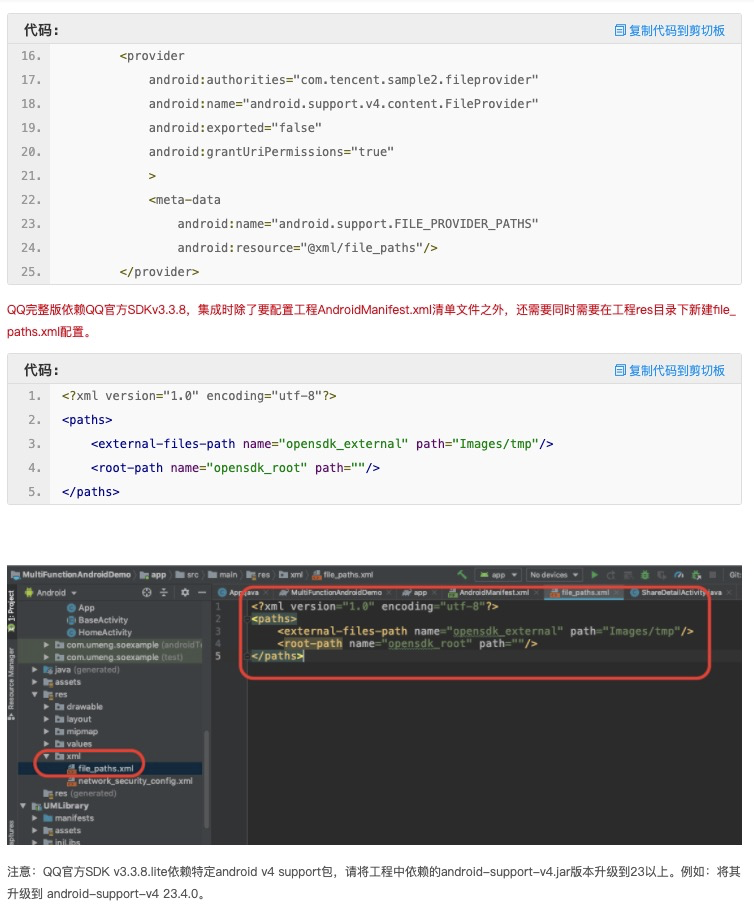Click the red QQ SDK v3.3.8 note paragraph
Viewport: 754px width, 909px height.
pyautogui.click(x=371, y=321)
